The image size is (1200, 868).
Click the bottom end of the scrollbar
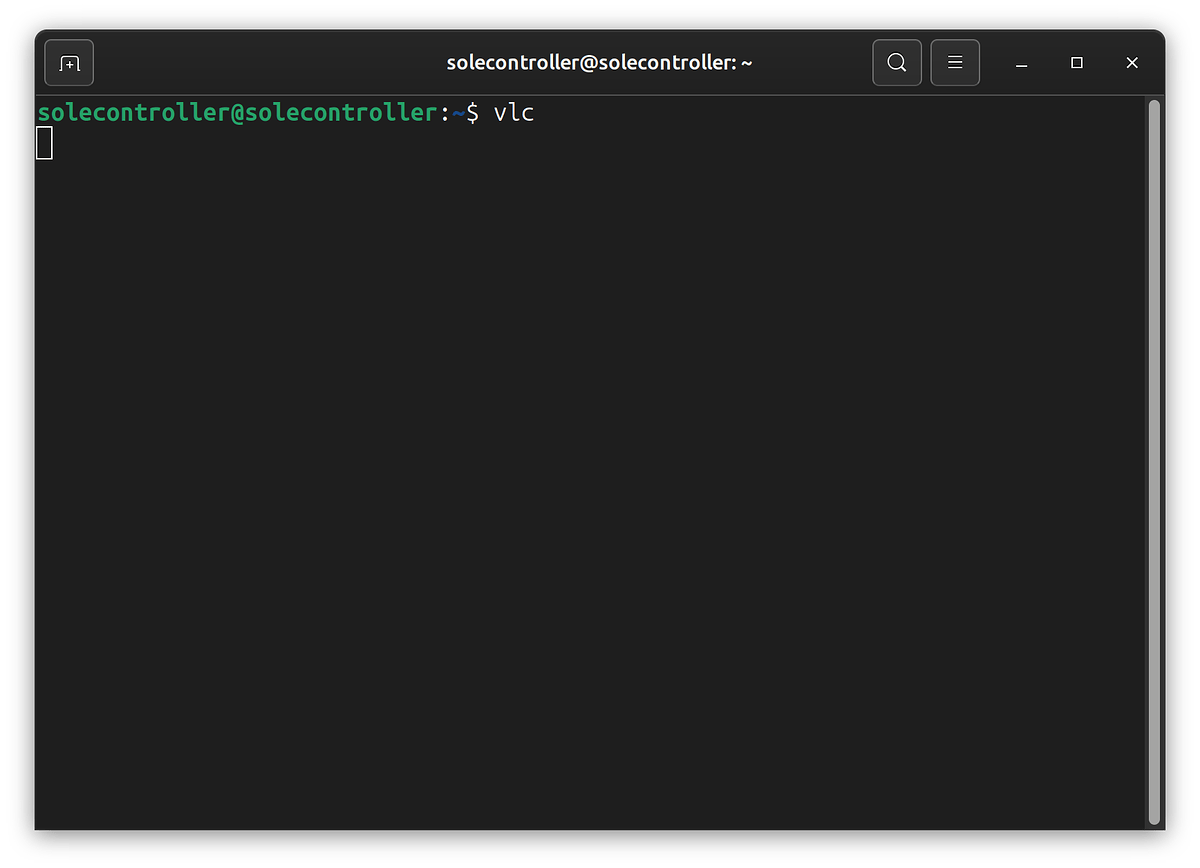click(x=1153, y=818)
